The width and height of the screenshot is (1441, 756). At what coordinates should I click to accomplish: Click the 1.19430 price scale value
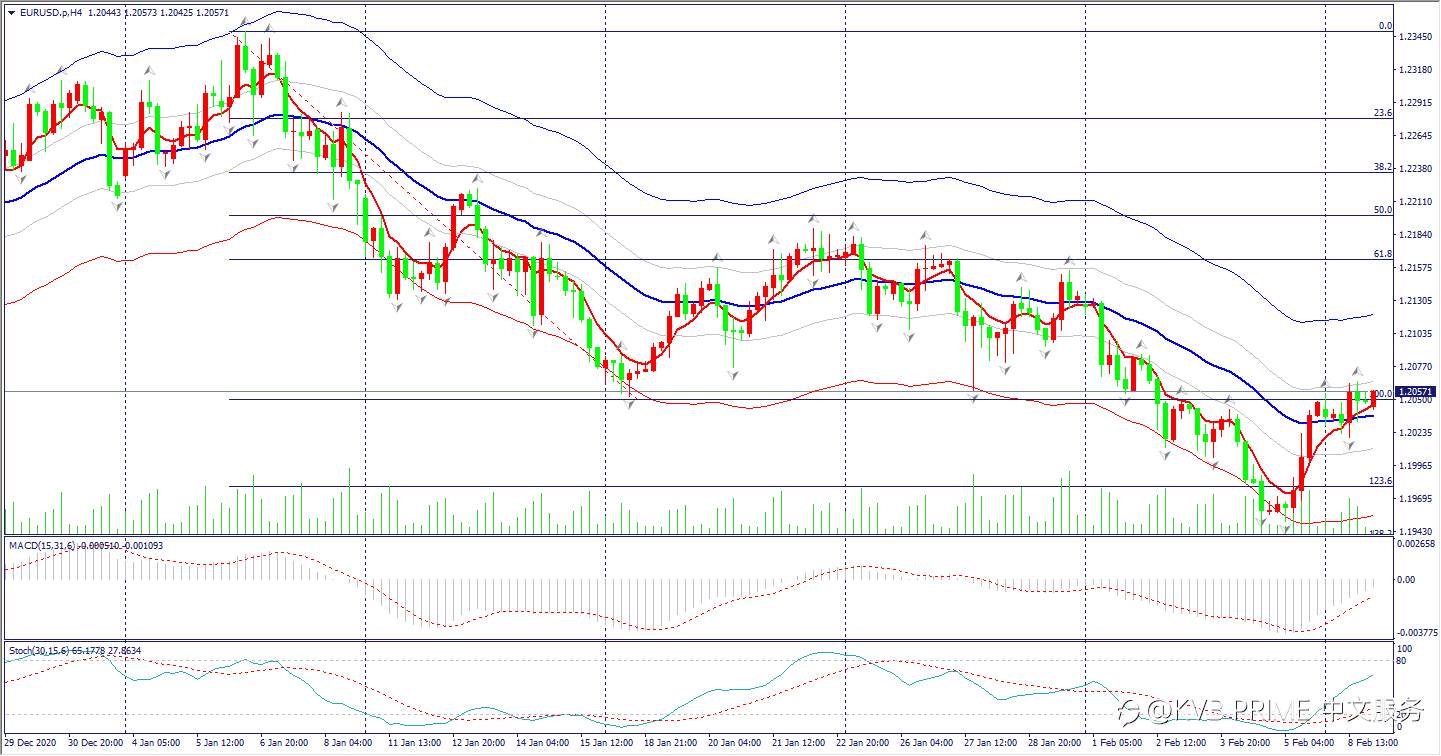pos(1417,531)
